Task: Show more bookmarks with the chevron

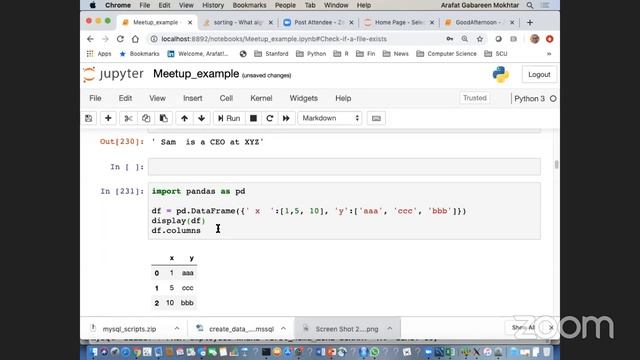Action: click(x=549, y=54)
